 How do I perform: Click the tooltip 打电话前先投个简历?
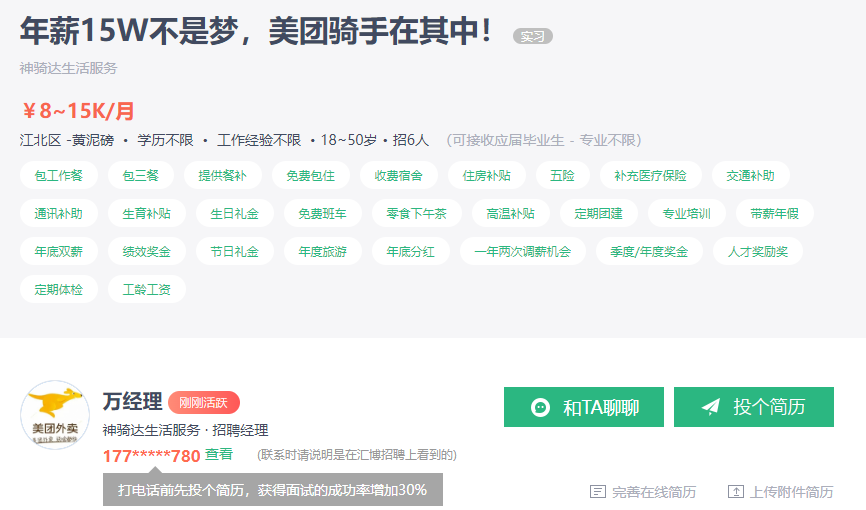pyautogui.click(x=273, y=490)
